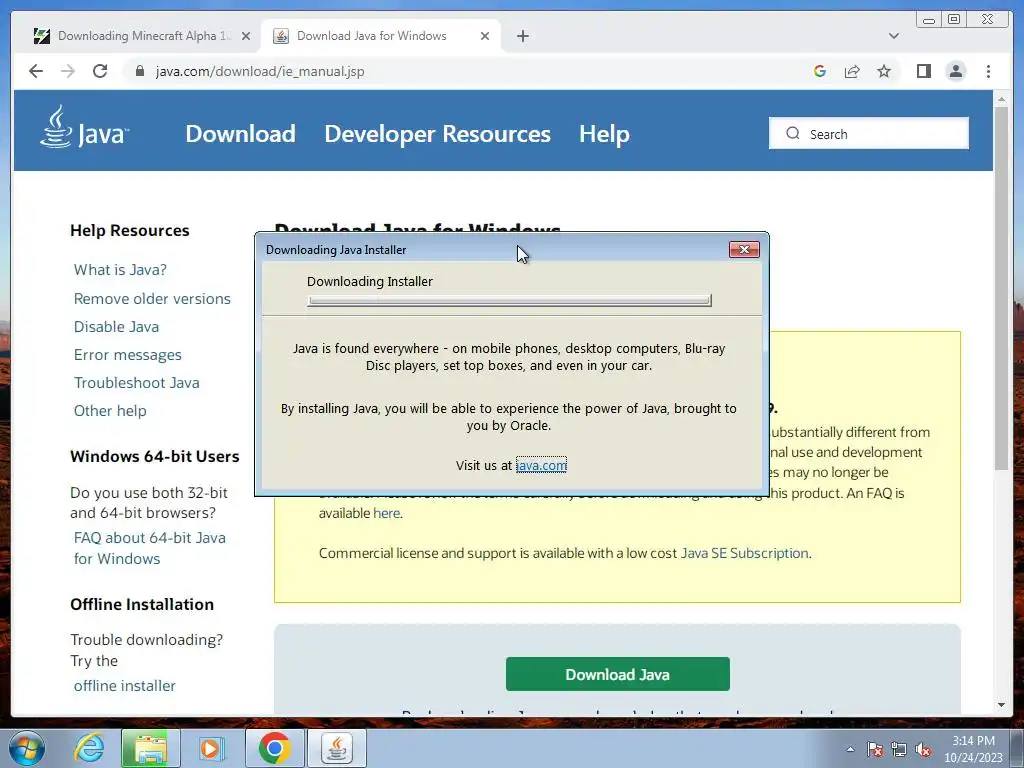Open a new tab with plus button
The height and width of the screenshot is (768, 1024).
pos(522,36)
